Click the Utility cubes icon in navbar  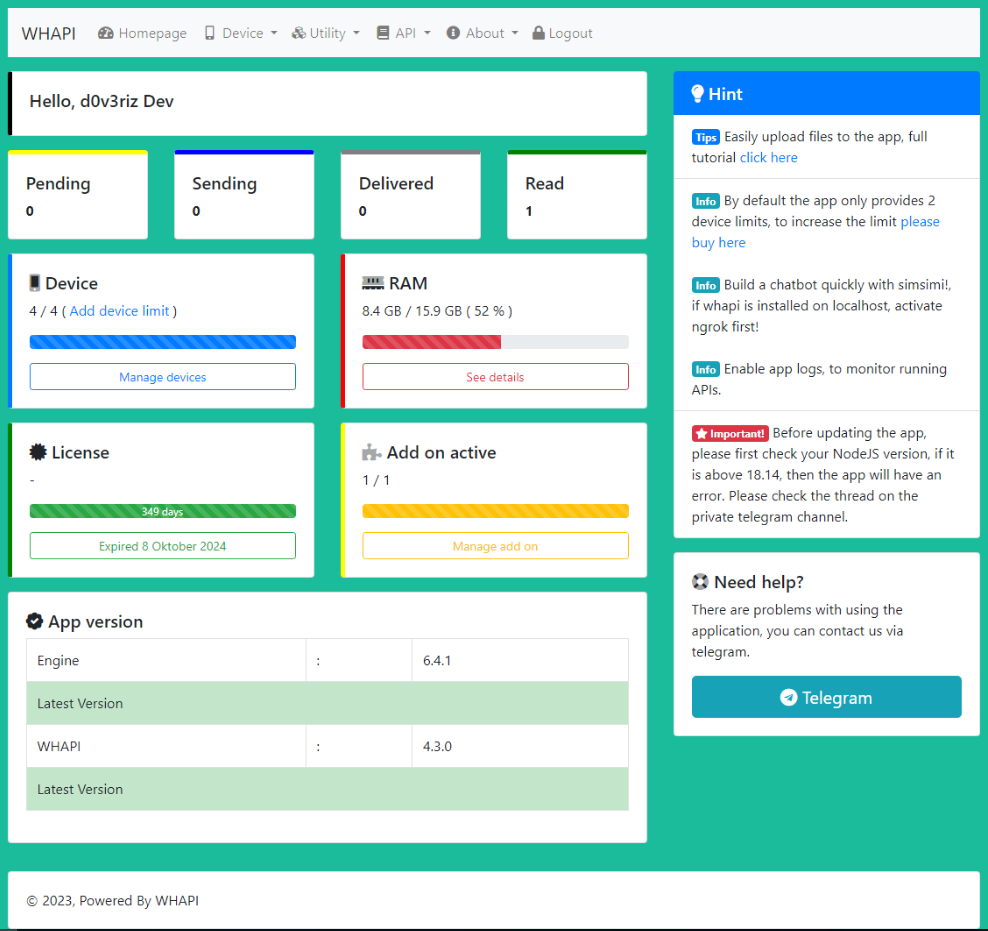pos(299,33)
